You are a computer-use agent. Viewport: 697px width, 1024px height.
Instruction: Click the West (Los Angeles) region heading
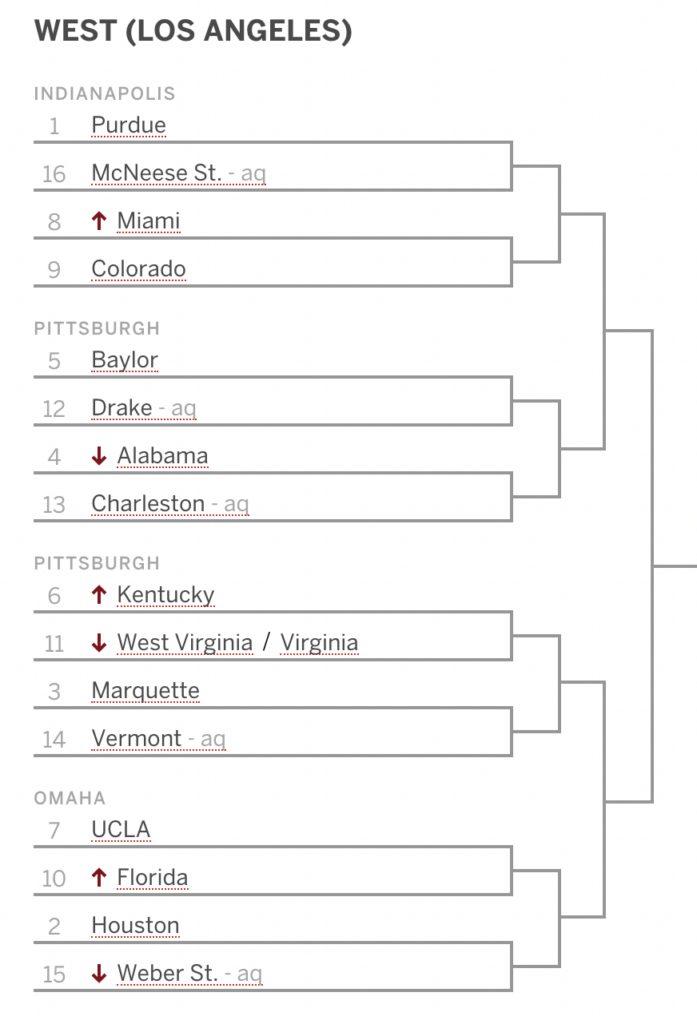[x=193, y=31]
